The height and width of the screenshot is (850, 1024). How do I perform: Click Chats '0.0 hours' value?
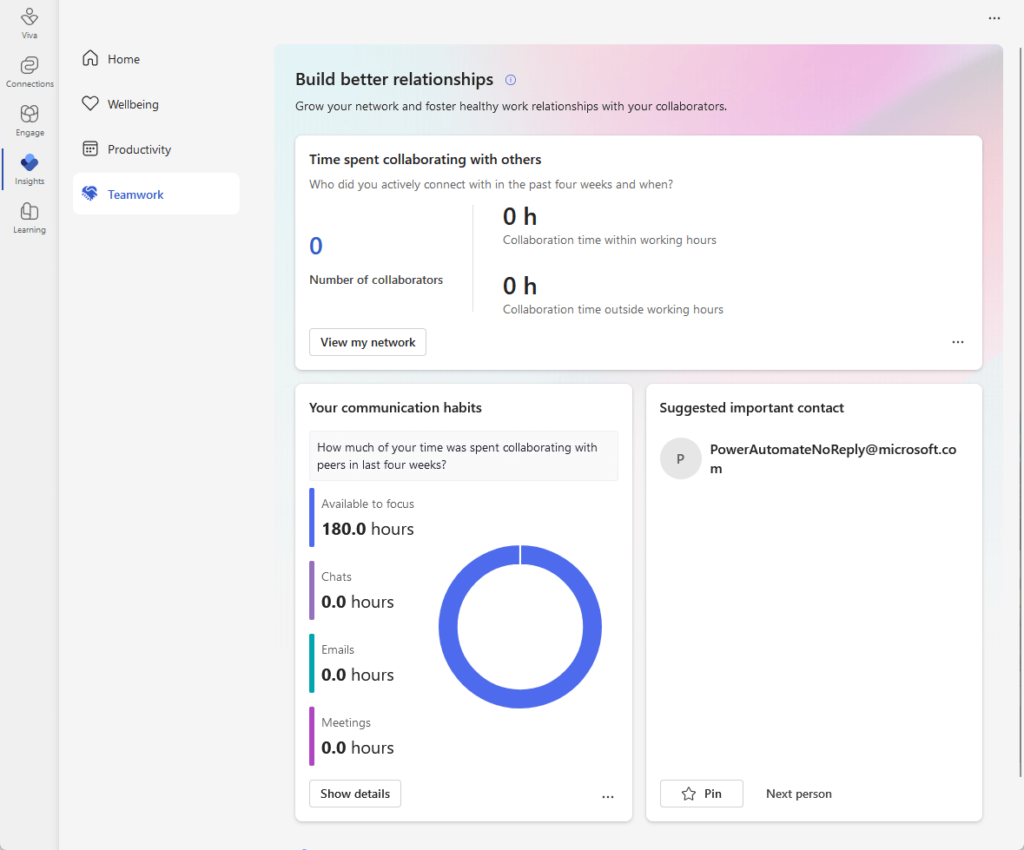click(357, 602)
